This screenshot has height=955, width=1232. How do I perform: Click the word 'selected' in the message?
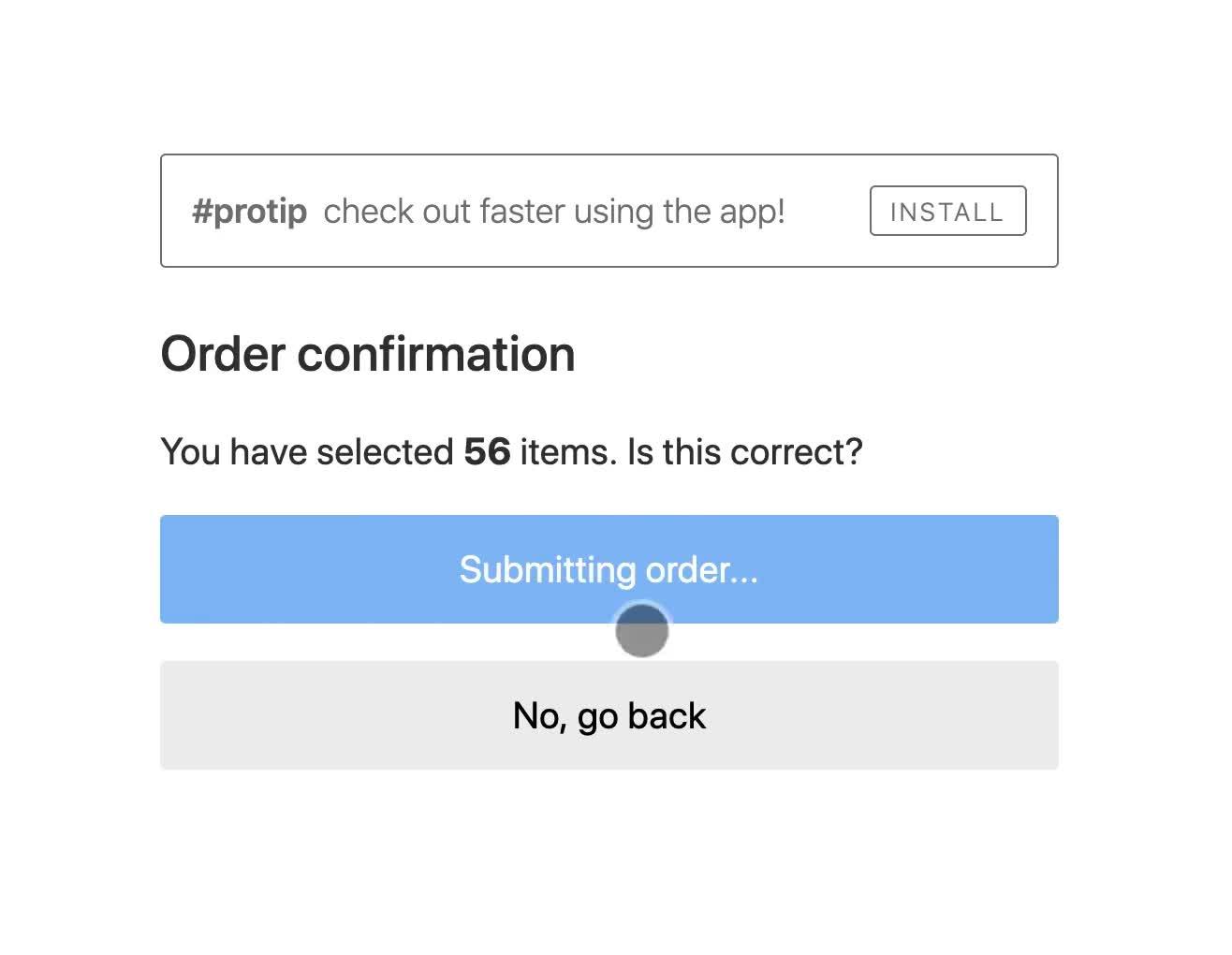[x=385, y=452]
